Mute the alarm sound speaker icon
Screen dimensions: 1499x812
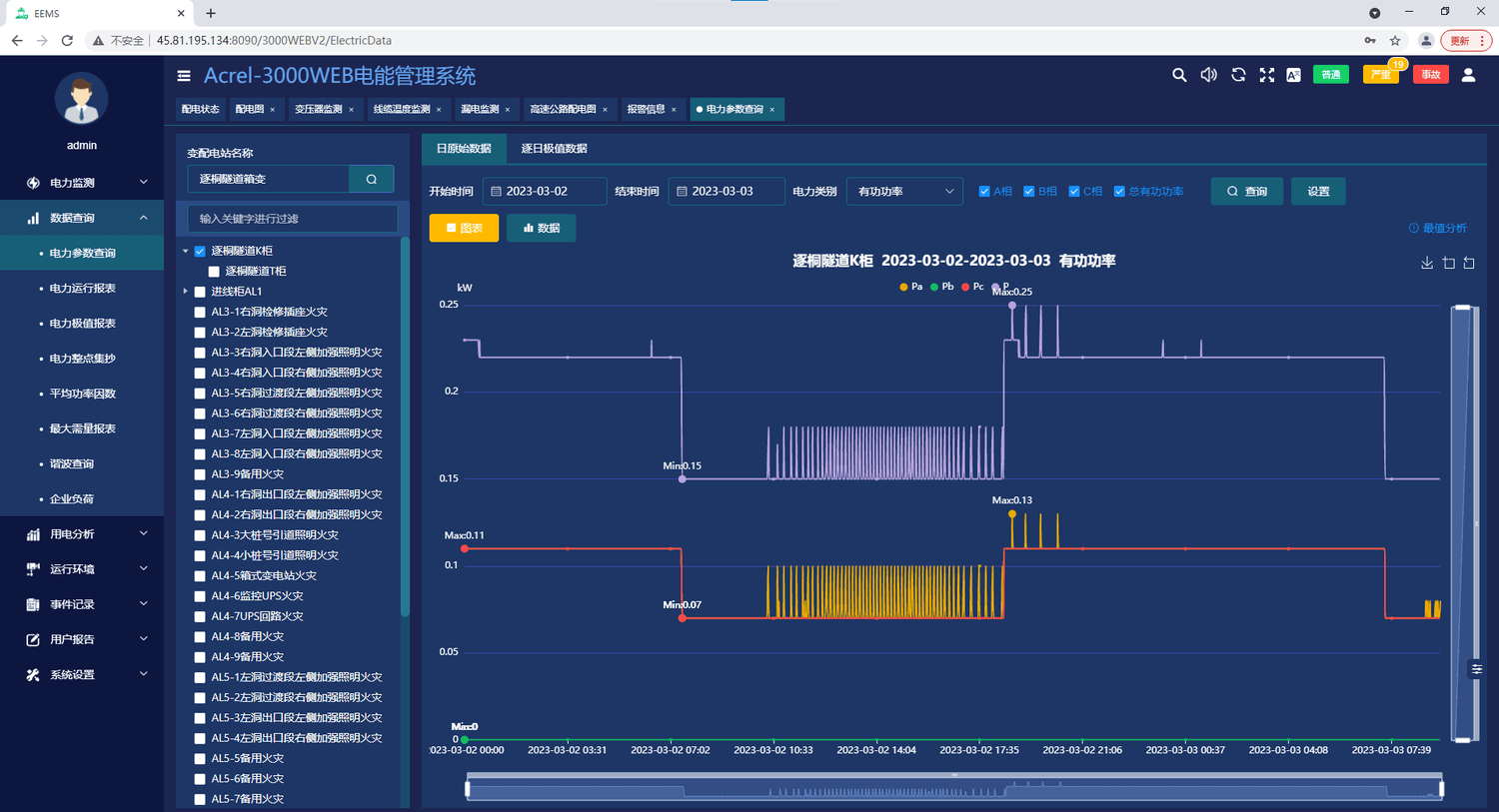(x=1208, y=75)
